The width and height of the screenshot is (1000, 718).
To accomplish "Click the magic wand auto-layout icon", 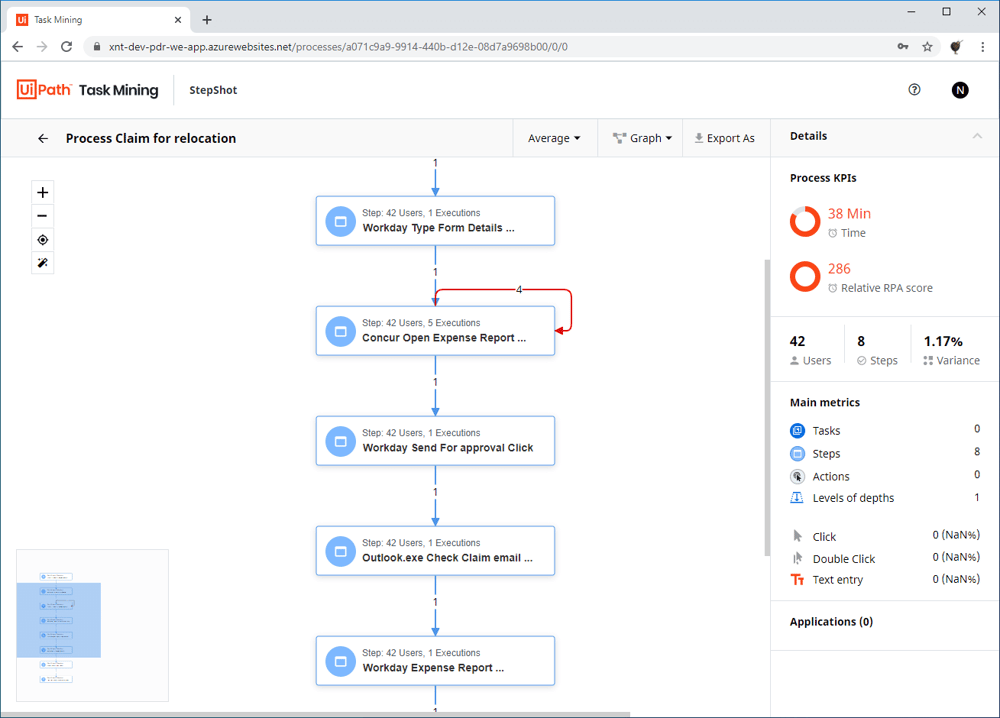I will pos(42,263).
